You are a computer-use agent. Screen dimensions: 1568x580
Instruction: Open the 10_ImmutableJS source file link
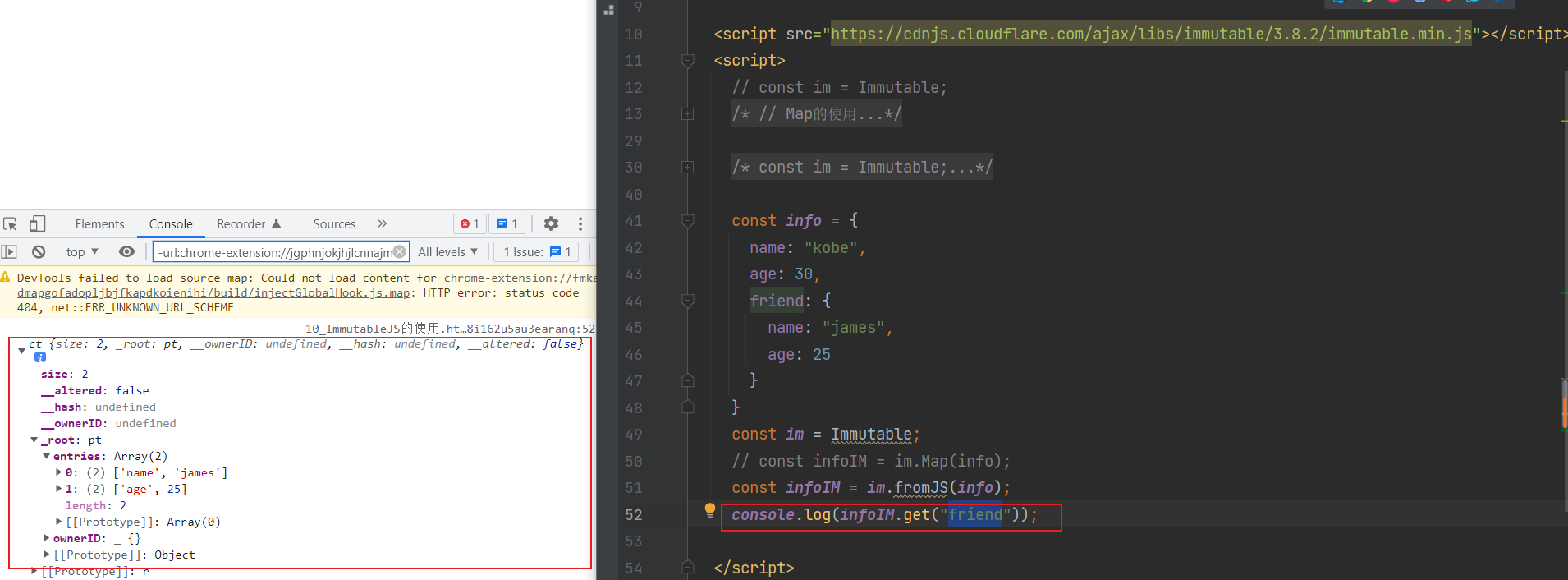[x=450, y=329]
